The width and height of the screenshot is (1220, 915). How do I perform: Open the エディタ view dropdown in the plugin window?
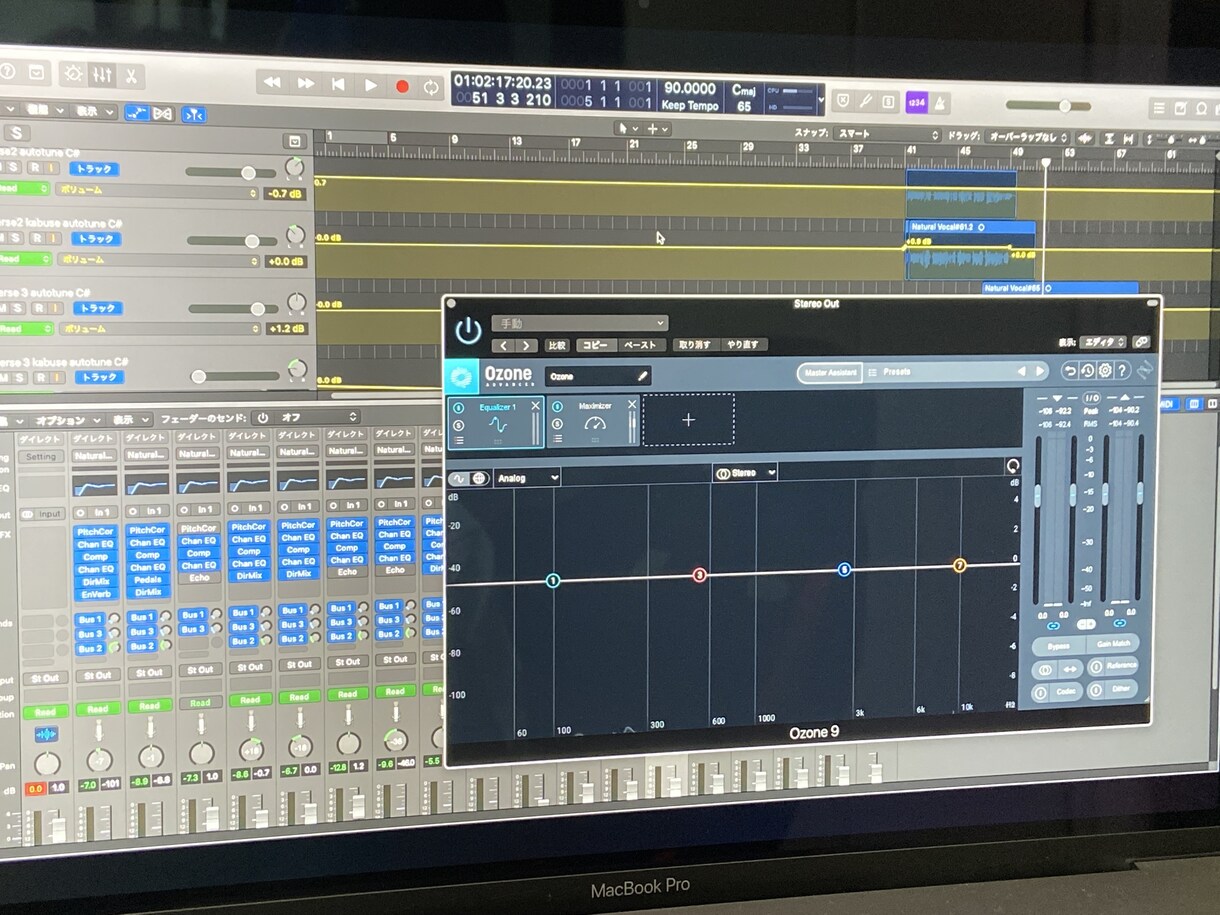[x=1103, y=343]
